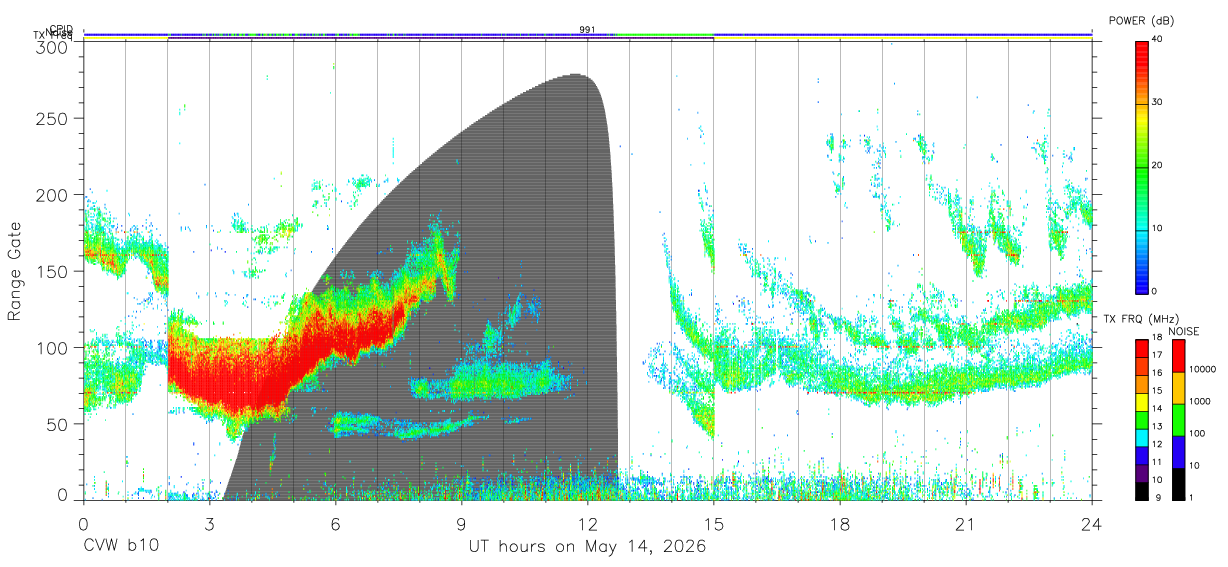
Task: Click the UT hour 9 tick label
Action: (x=461, y=523)
